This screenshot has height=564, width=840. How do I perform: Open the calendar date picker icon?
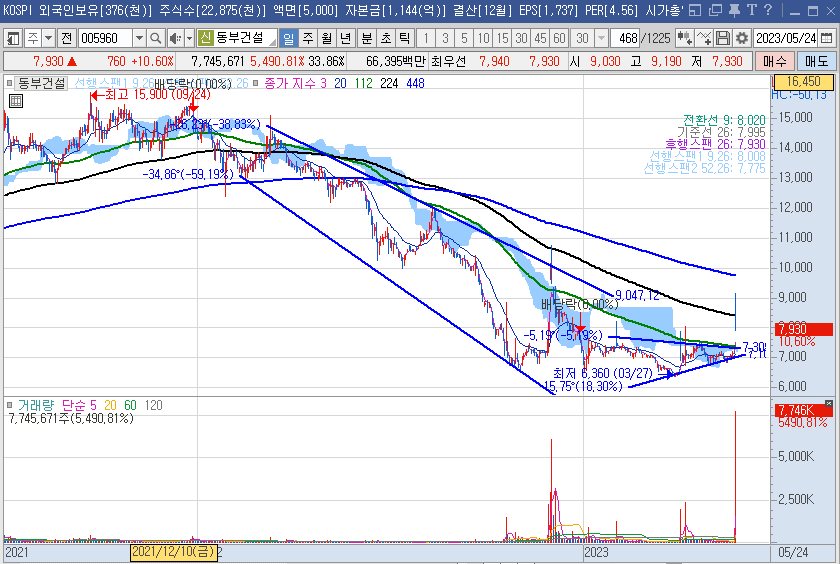(827, 38)
